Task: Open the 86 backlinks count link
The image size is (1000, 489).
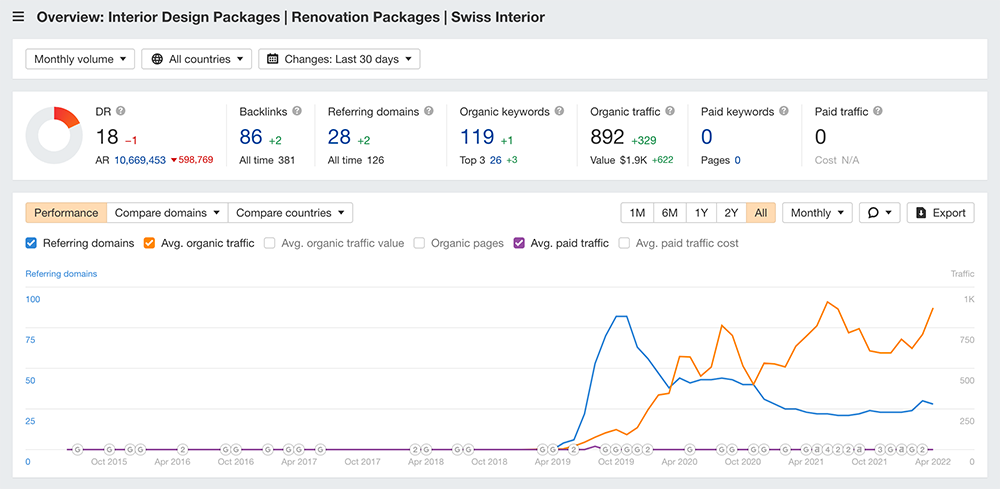Action: pyautogui.click(x=250, y=137)
